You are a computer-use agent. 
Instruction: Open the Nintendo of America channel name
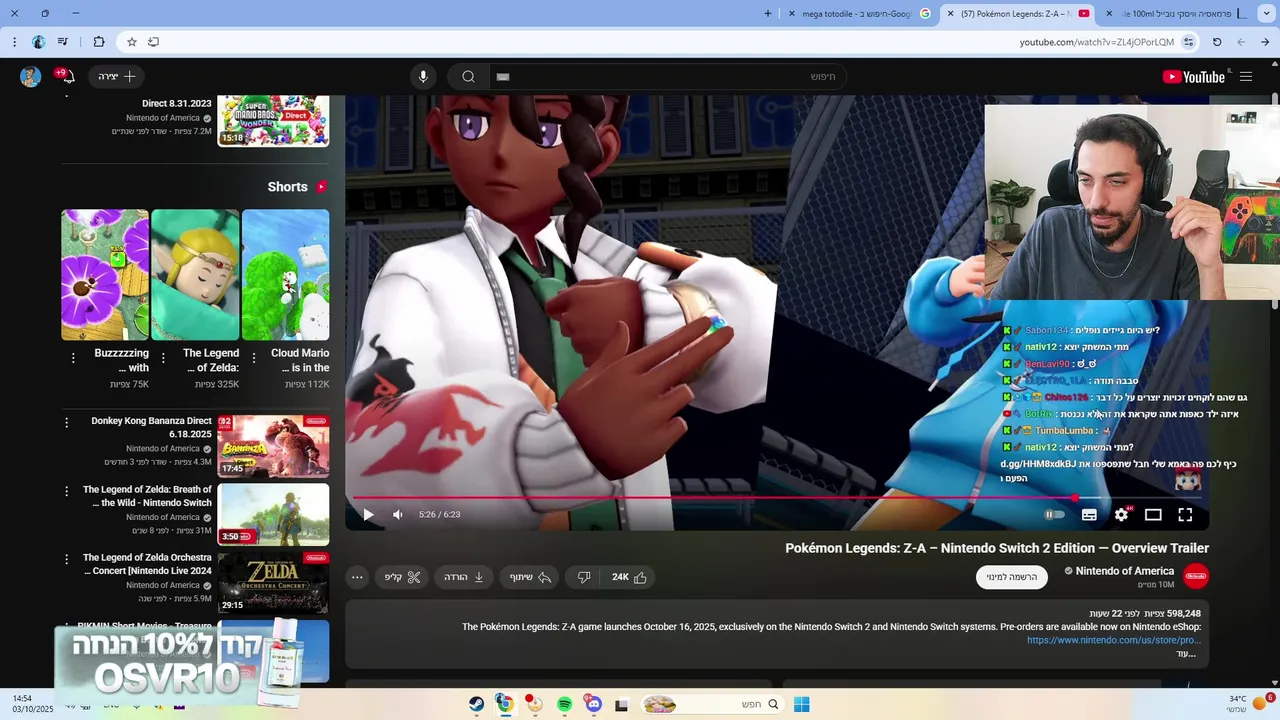pos(1125,571)
